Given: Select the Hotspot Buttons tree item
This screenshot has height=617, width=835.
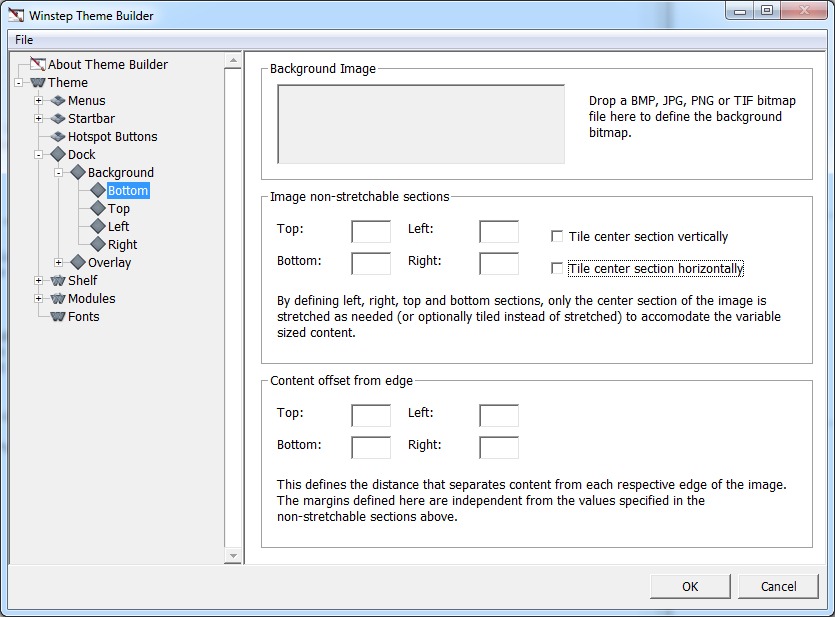Looking at the screenshot, I should tap(113, 137).
